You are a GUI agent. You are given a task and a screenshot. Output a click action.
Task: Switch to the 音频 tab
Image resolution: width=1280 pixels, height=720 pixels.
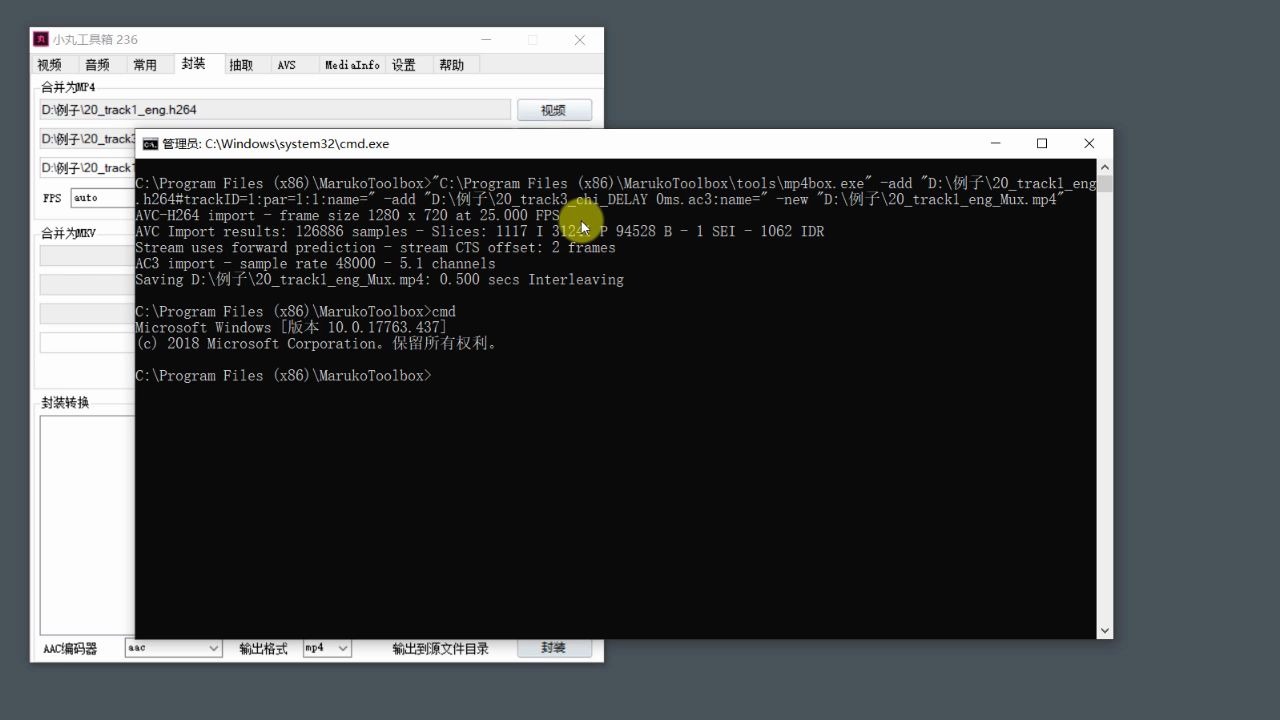tap(97, 65)
